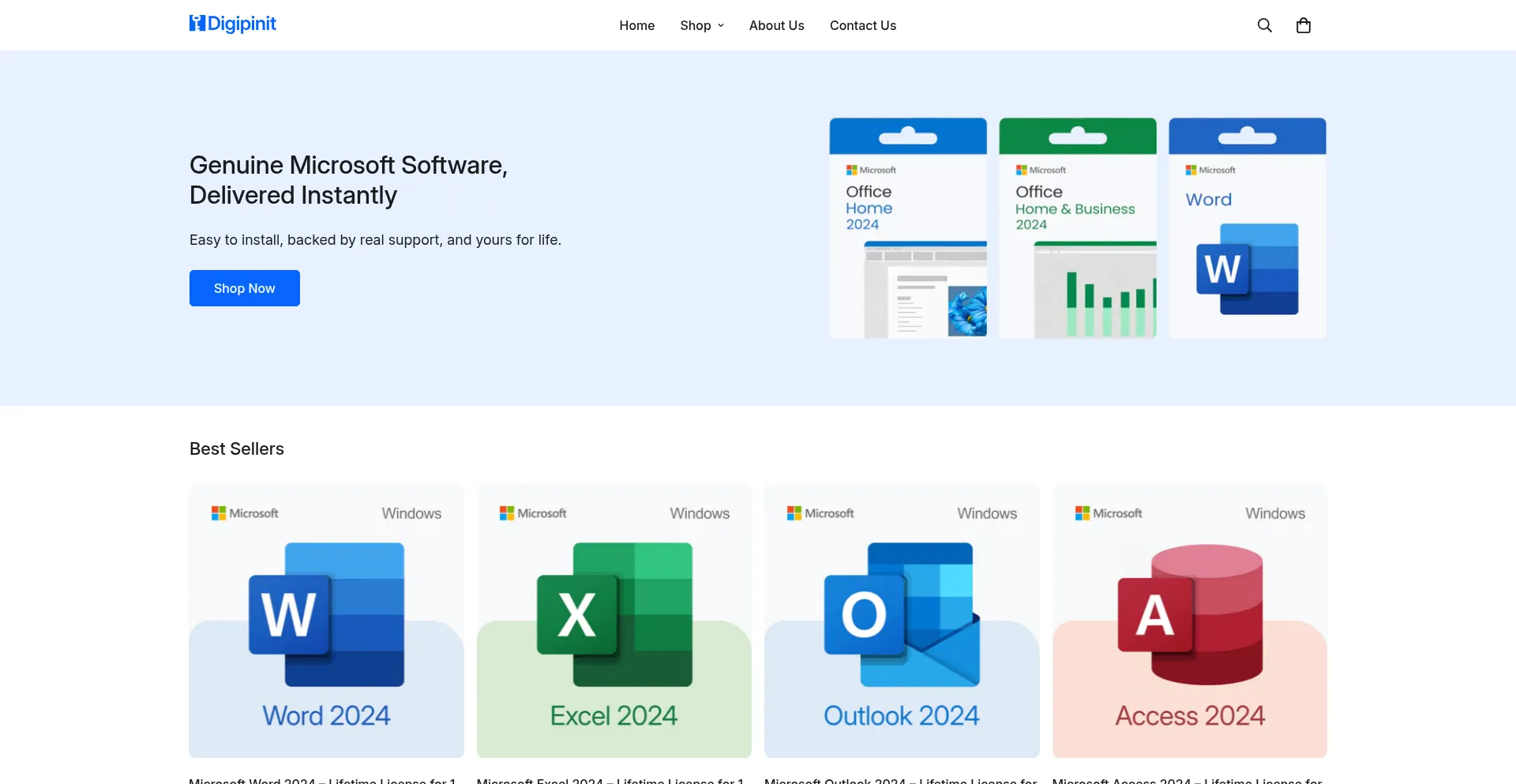The width and height of the screenshot is (1516, 784).
Task: Open the About Us page
Action: pos(777,25)
